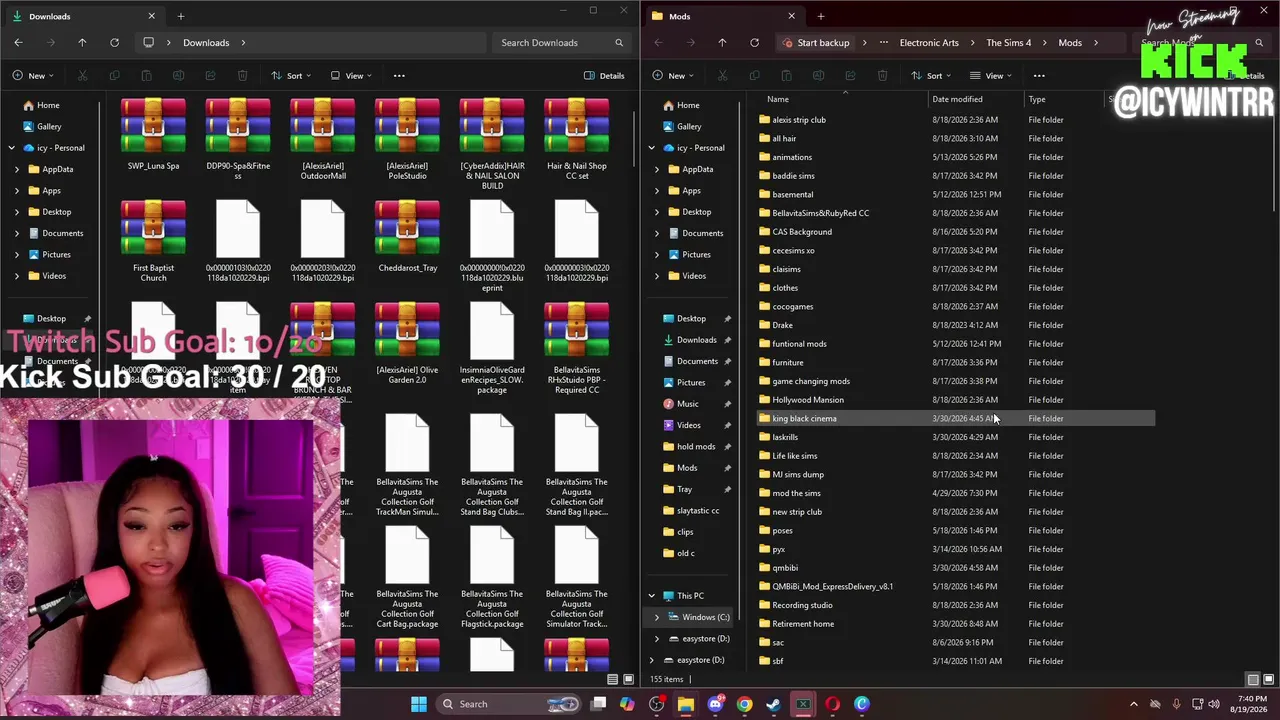1280x720 pixels.
Task: Open File Explorer from the taskbar
Action: point(686,704)
